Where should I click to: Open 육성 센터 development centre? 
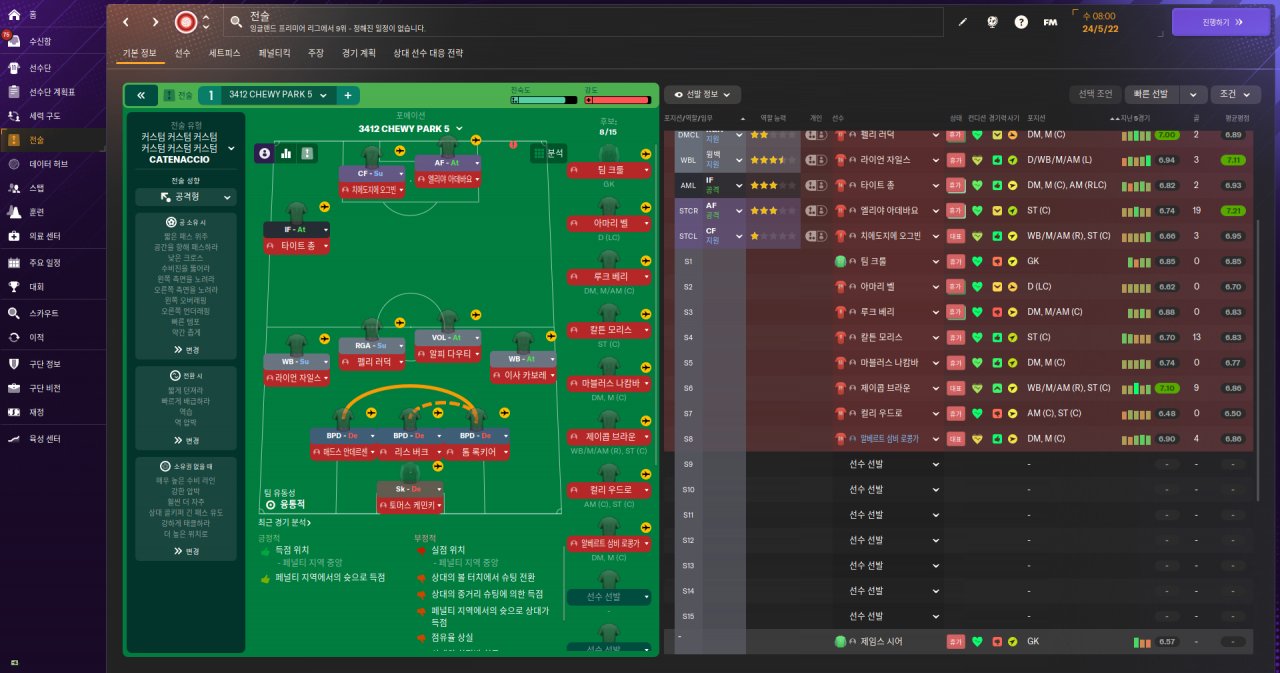point(52,439)
